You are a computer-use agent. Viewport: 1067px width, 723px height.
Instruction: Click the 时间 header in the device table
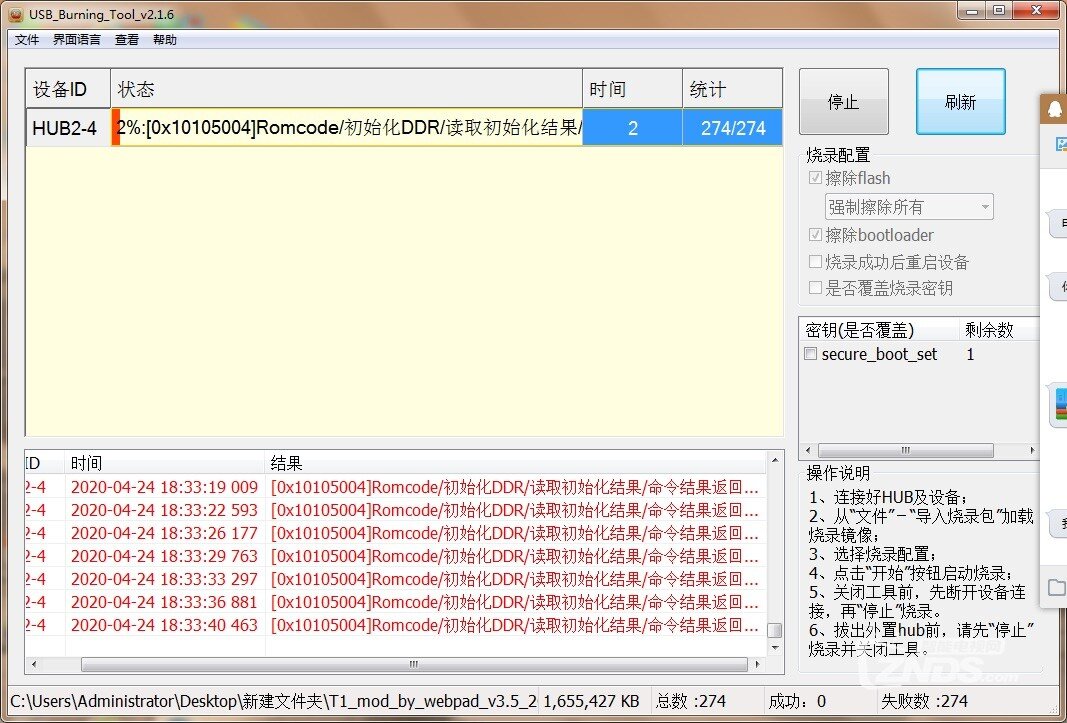pyautogui.click(x=632, y=89)
